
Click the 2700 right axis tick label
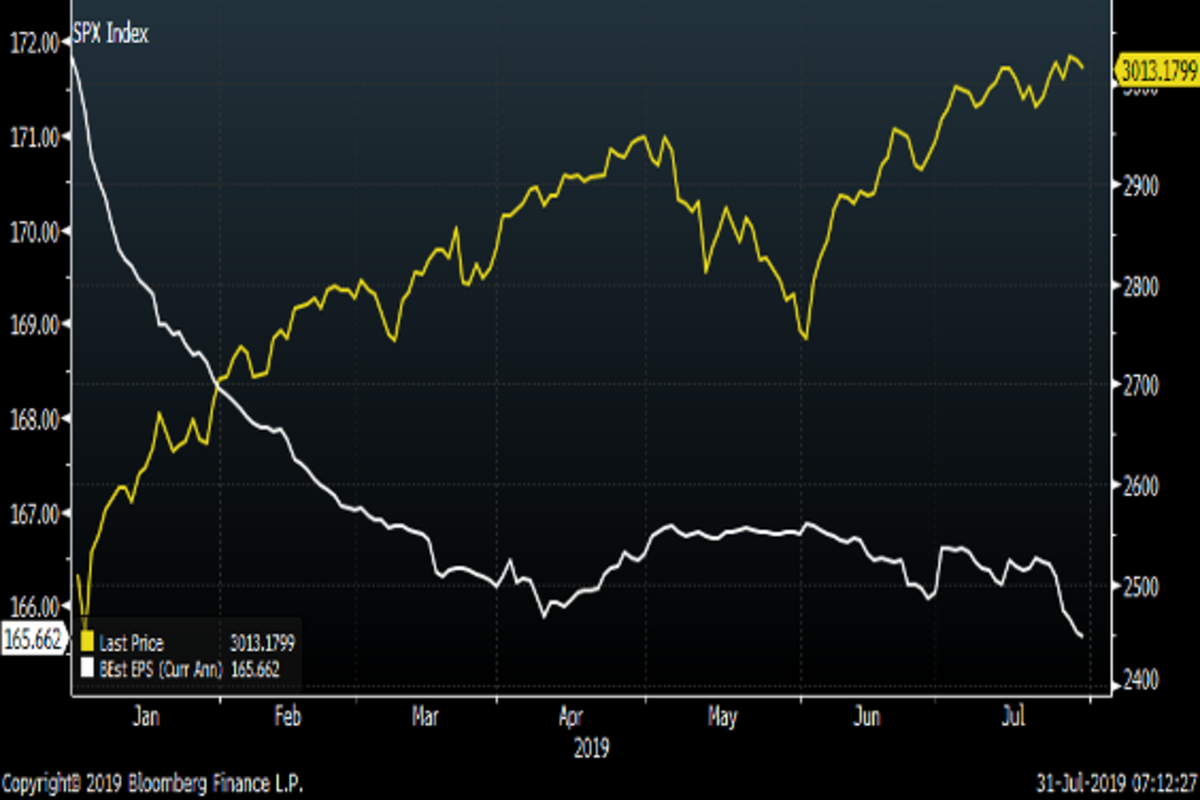[x=1135, y=385]
